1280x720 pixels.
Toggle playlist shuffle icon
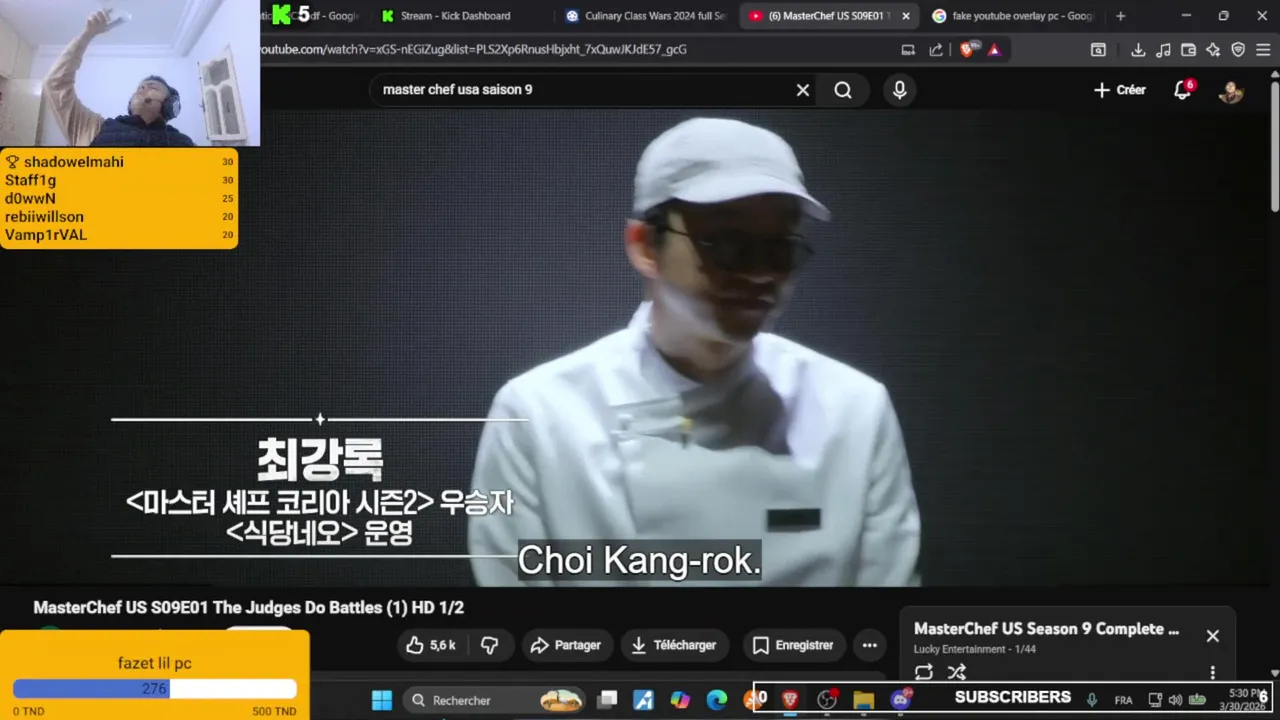957,672
